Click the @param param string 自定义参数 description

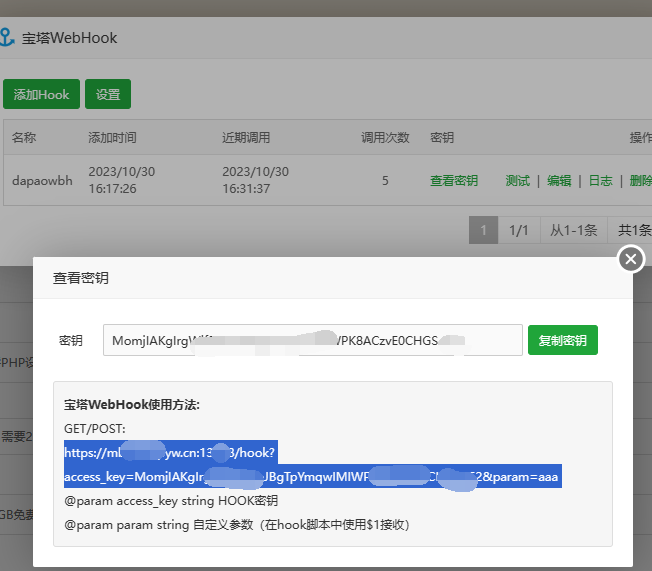click(x=237, y=525)
